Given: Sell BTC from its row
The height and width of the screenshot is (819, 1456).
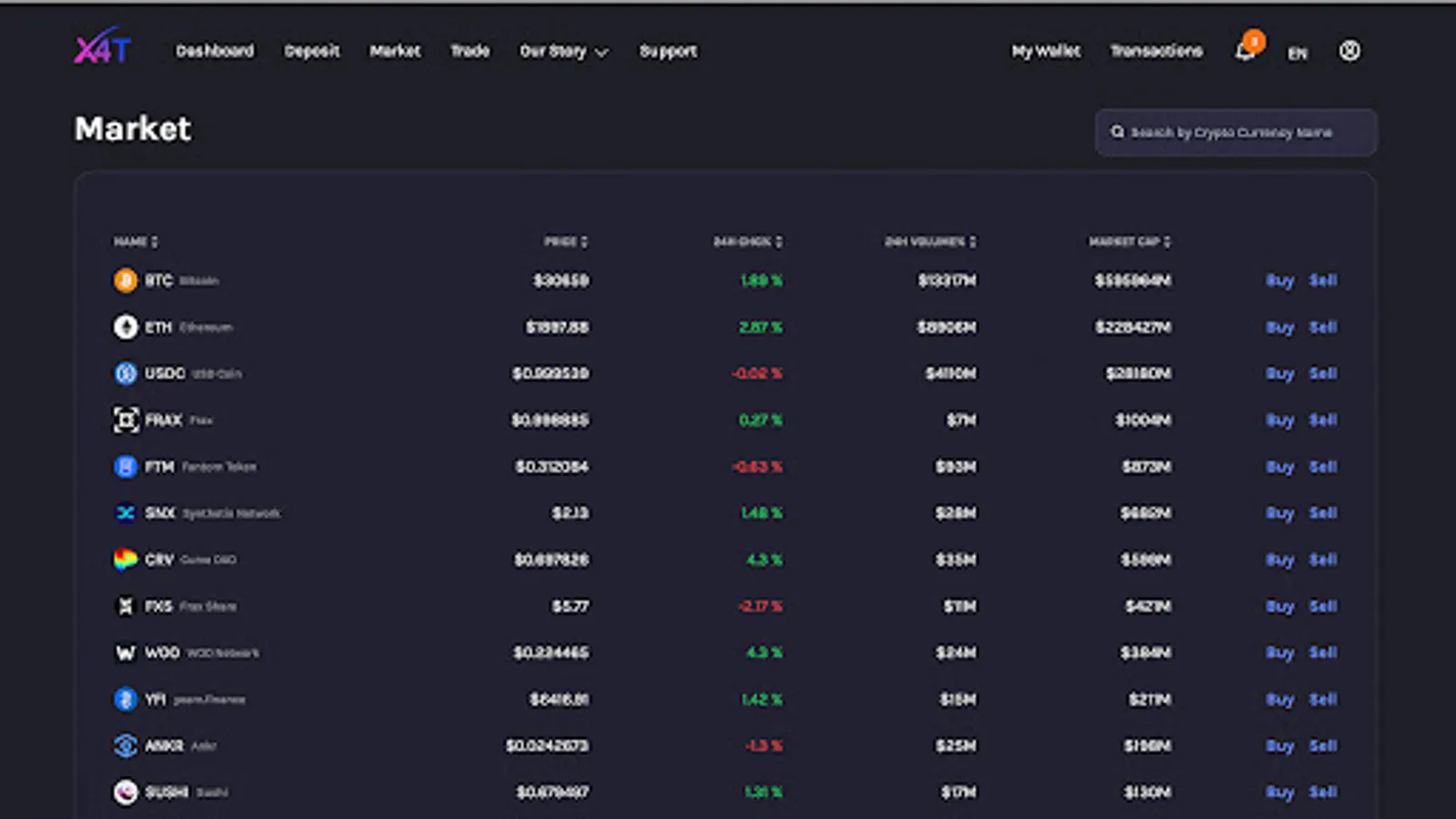Looking at the screenshot, I should point(1323,280).
